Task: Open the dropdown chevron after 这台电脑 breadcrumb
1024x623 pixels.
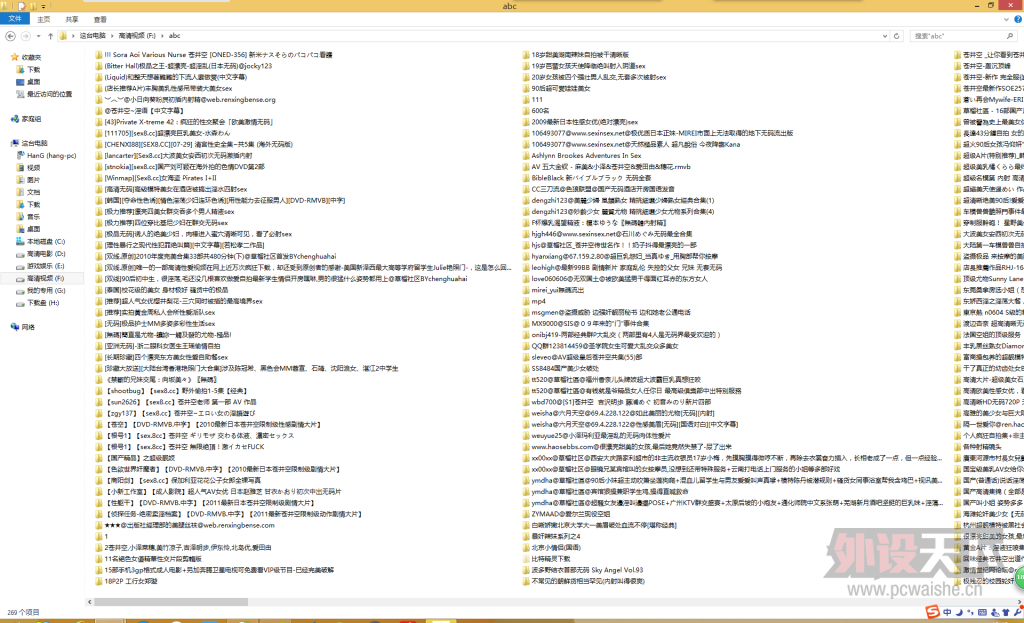Action: (x=112, y=36)
